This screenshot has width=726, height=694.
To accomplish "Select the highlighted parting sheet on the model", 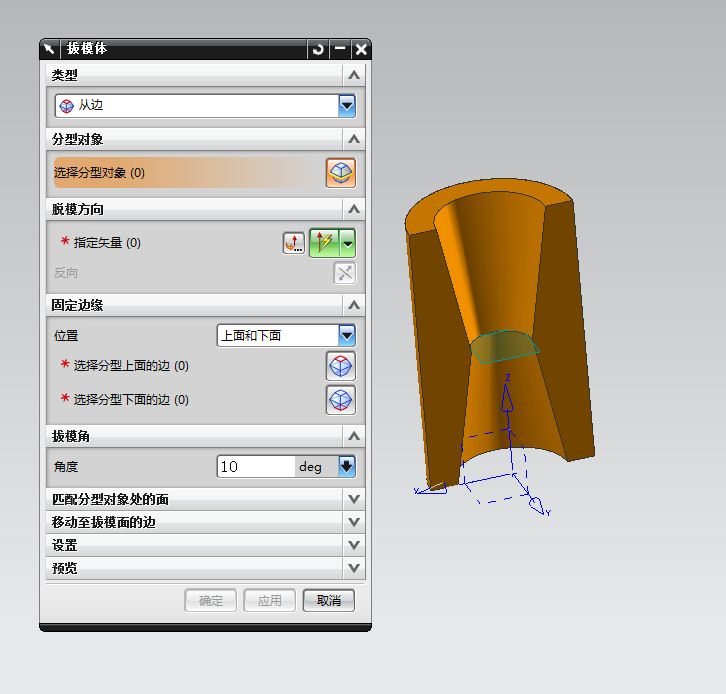I will click(504, 347).
